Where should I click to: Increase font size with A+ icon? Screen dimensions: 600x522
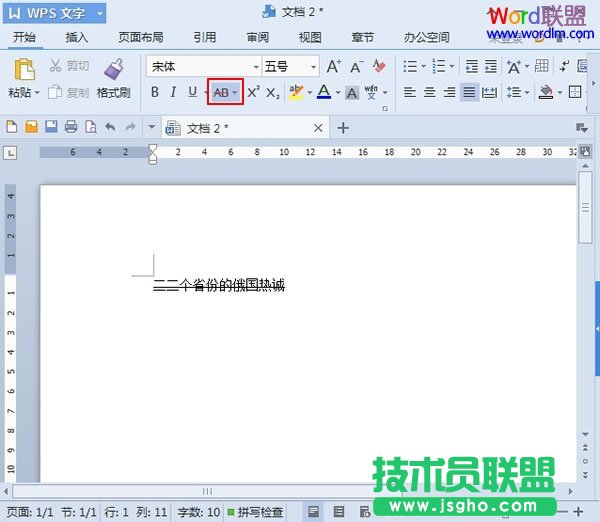[x=334, y=67]
